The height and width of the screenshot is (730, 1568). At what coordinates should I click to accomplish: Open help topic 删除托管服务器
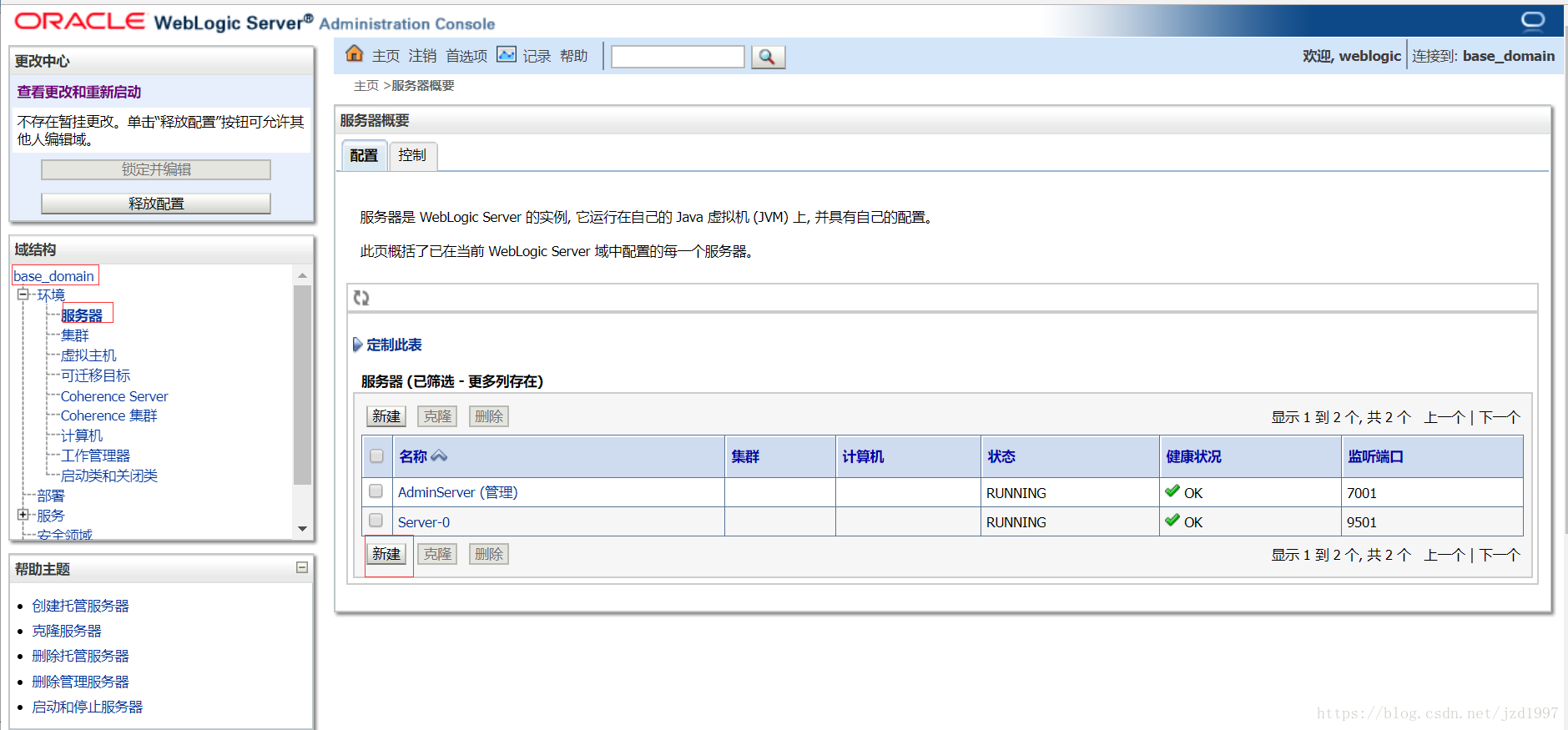(81, 656)
